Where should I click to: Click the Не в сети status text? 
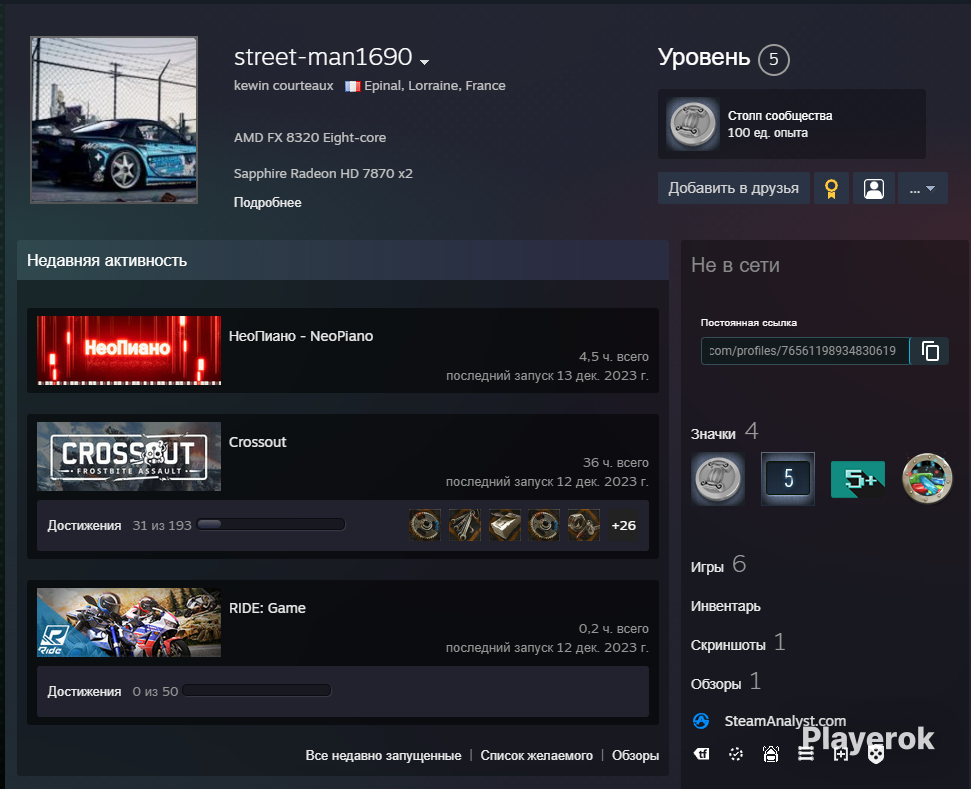pyautogui.click(x=735, y=265)
